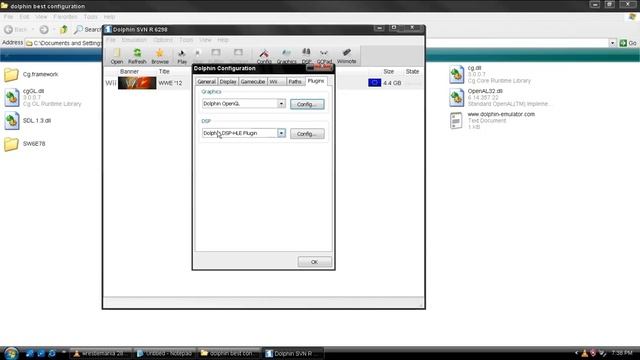Switch to the Paths tab

(295, 82)
